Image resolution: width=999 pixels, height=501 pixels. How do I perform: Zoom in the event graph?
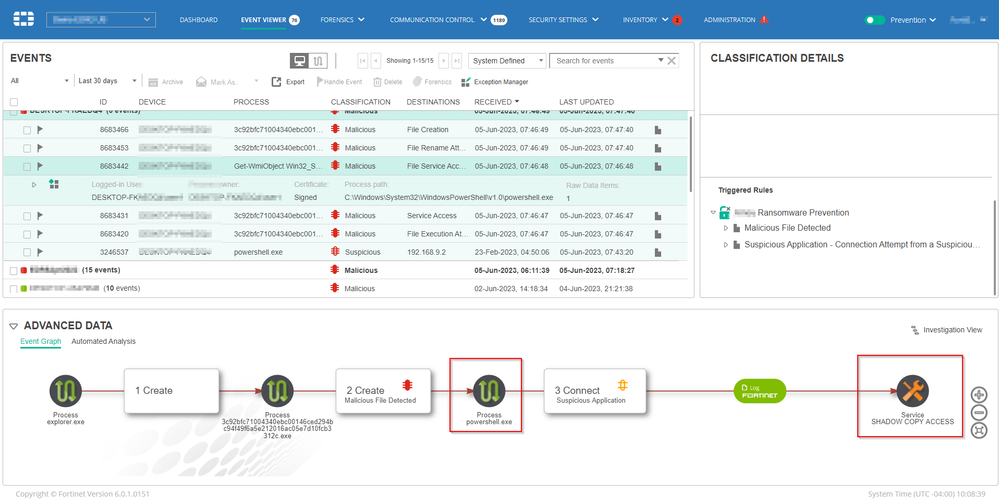(x=979, y=395)
